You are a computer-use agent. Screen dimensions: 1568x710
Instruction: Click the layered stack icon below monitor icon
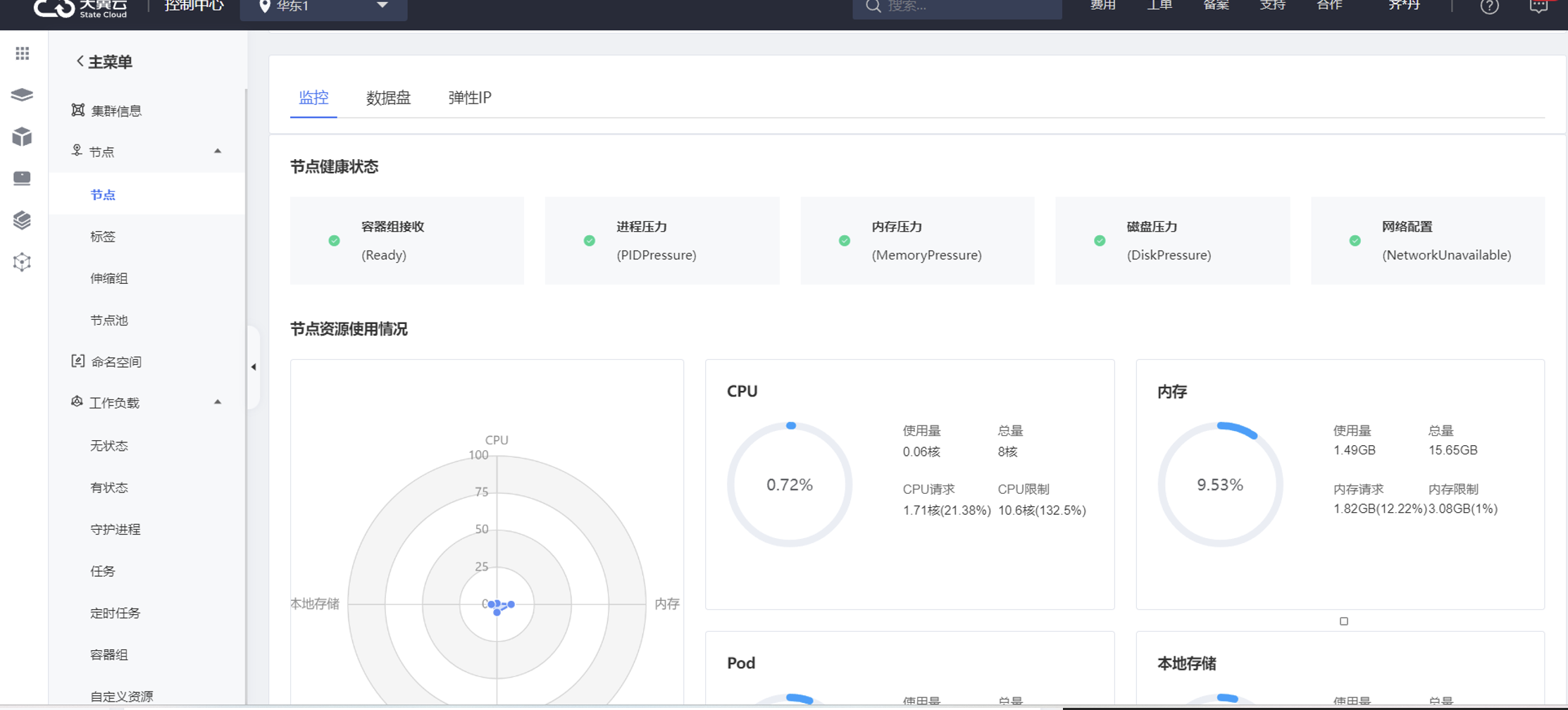pos(22,220)
